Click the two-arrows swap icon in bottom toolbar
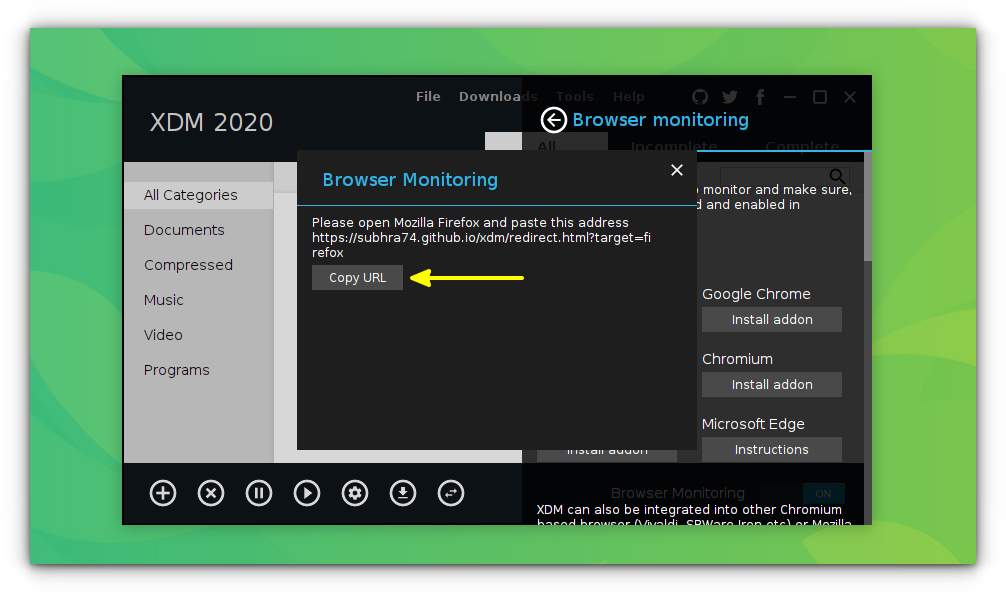The image size is (1006, 596). point(451,493)
